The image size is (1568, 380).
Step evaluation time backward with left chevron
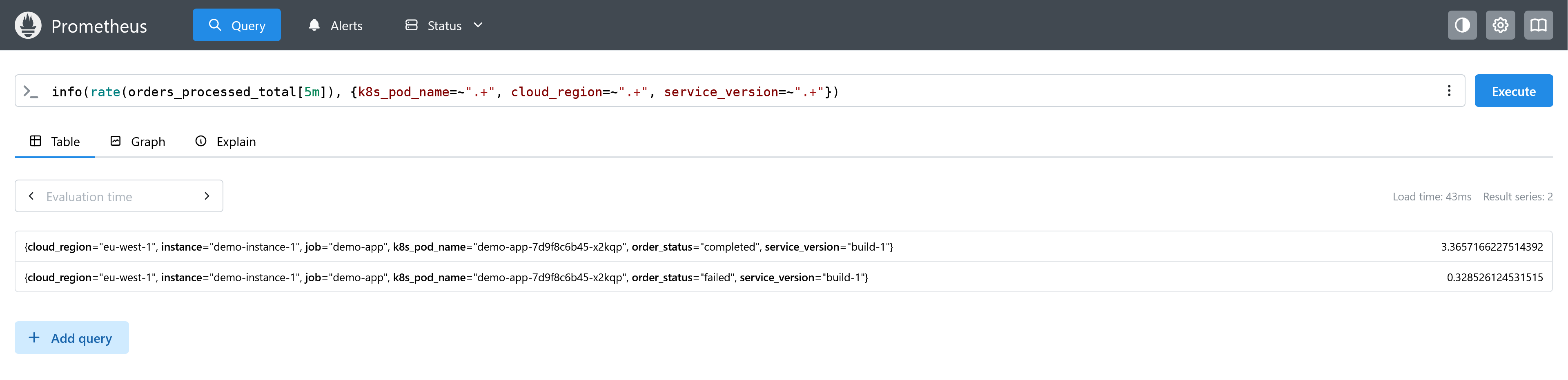31,196
